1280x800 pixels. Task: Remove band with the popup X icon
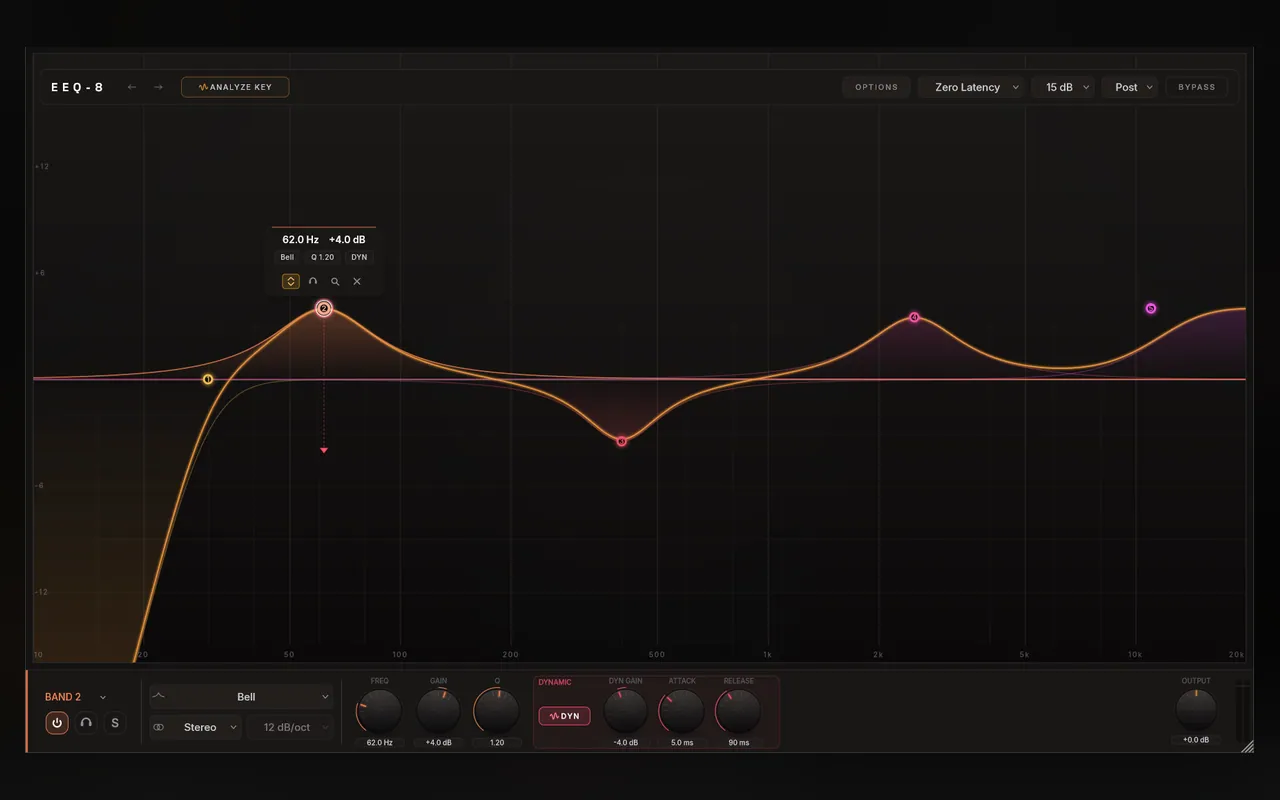tap(357, 282)
